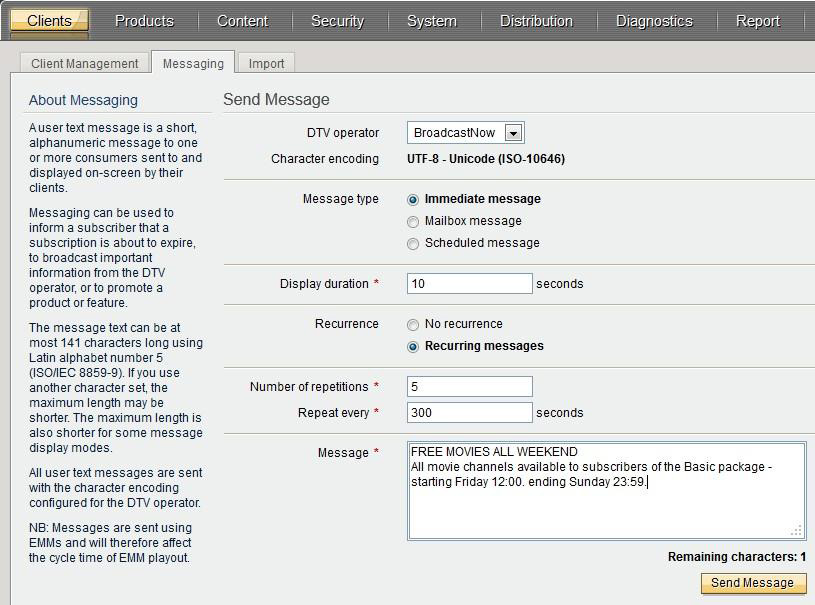Click the Display duration field
This screenshot has width=815, height=605.
pos(469,284)
